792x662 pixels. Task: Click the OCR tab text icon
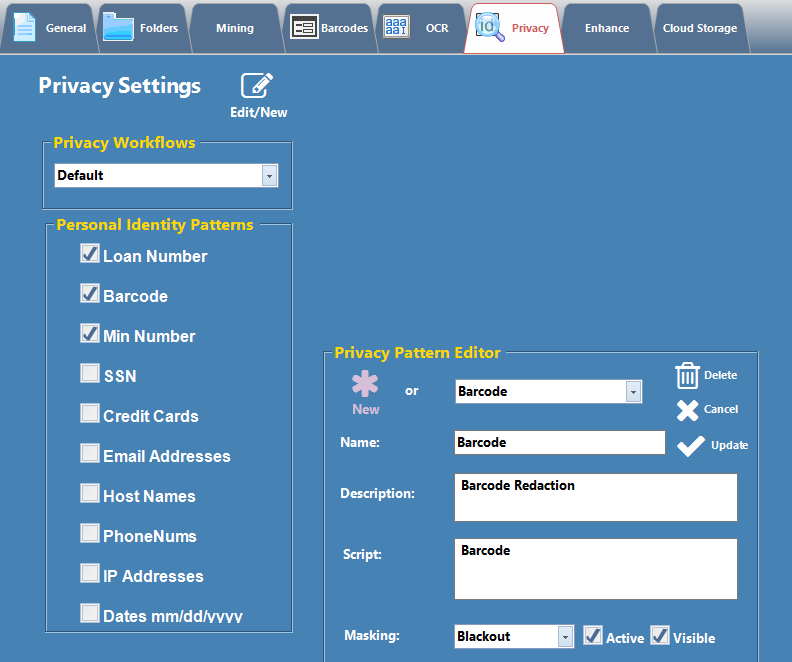(x=397, y=27)
